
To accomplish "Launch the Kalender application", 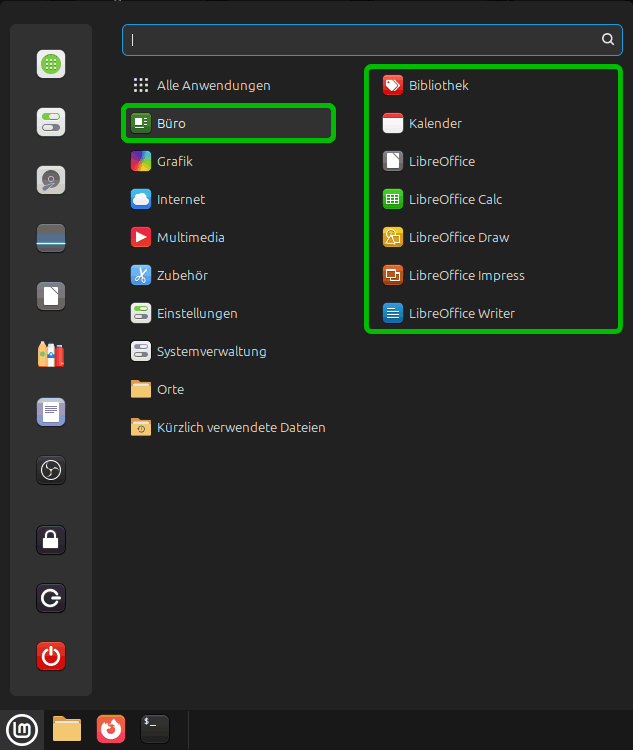I will tap(435, 123).
